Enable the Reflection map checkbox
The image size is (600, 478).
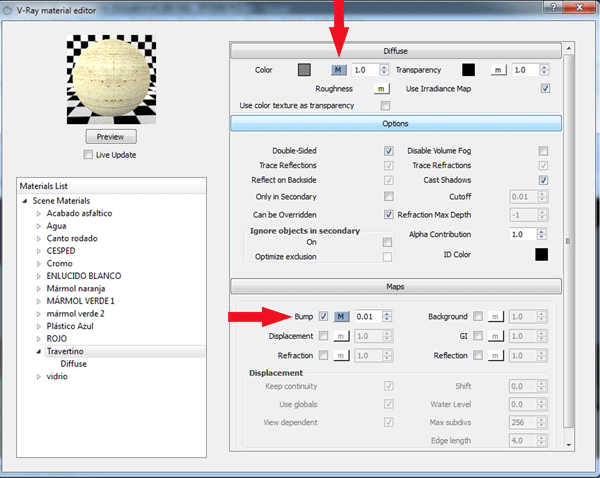478,355
